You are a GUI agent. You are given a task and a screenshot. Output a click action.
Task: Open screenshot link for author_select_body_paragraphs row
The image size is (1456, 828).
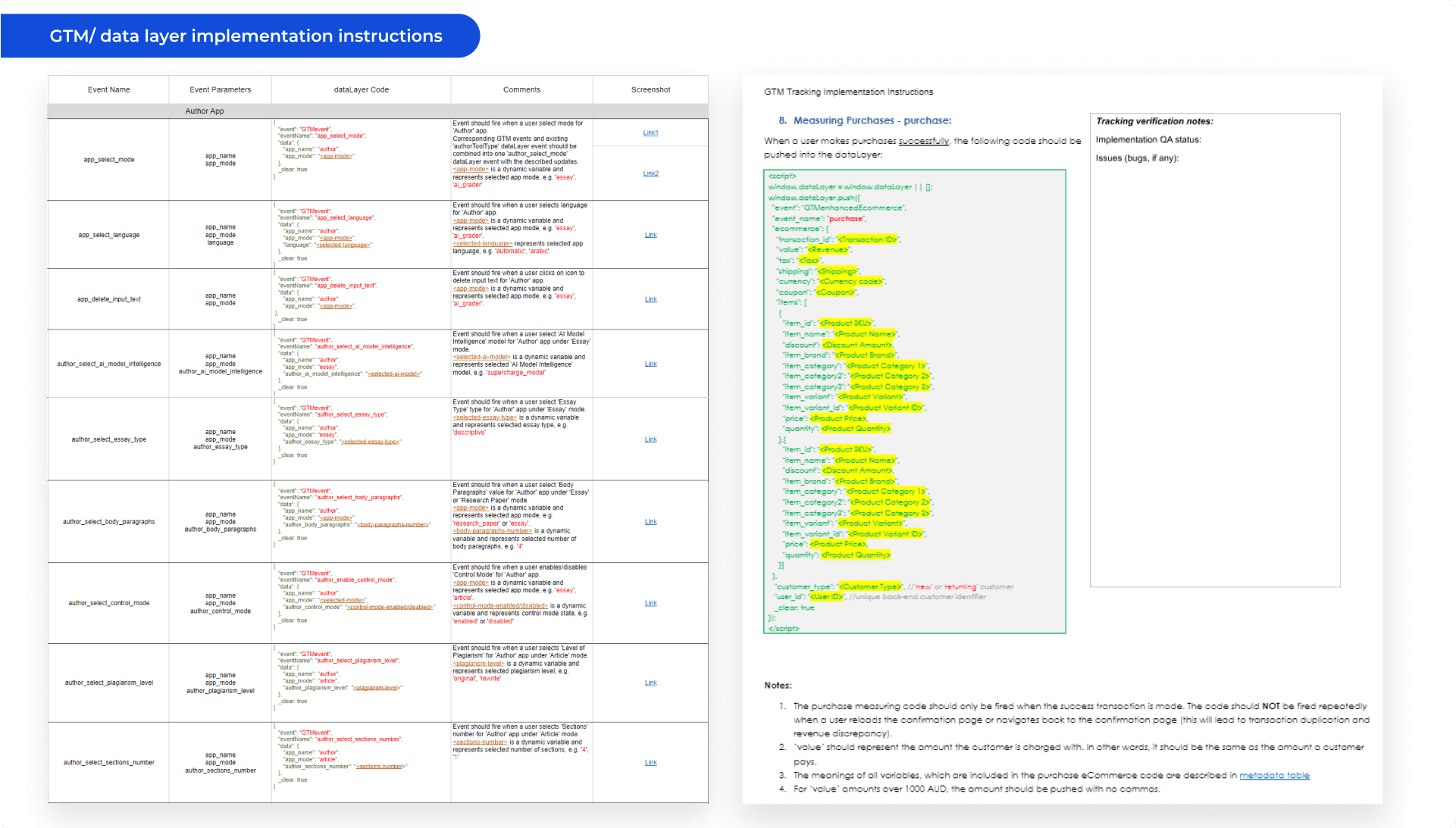[650, 522]
